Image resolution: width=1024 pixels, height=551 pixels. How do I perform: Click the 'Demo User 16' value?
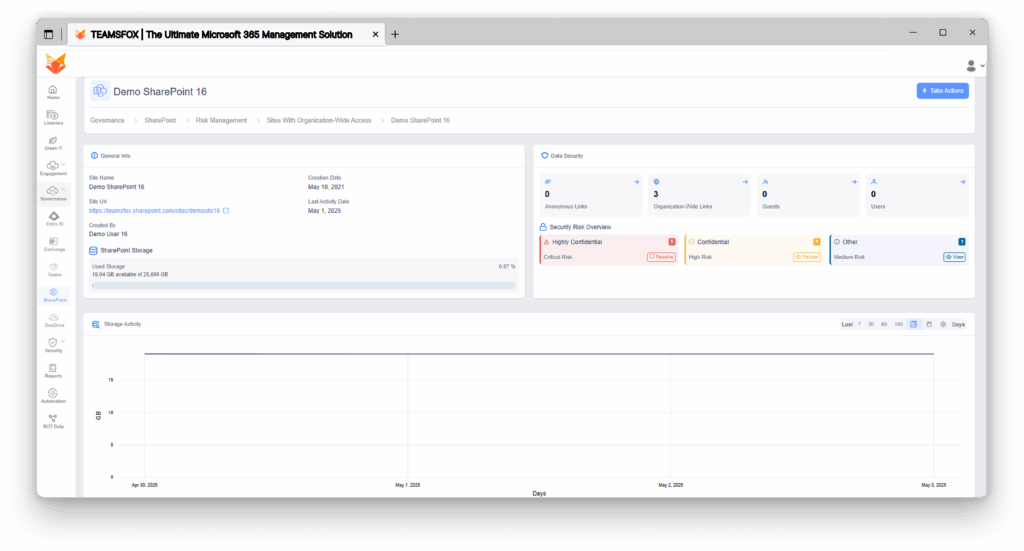click(x=108, y=234)
